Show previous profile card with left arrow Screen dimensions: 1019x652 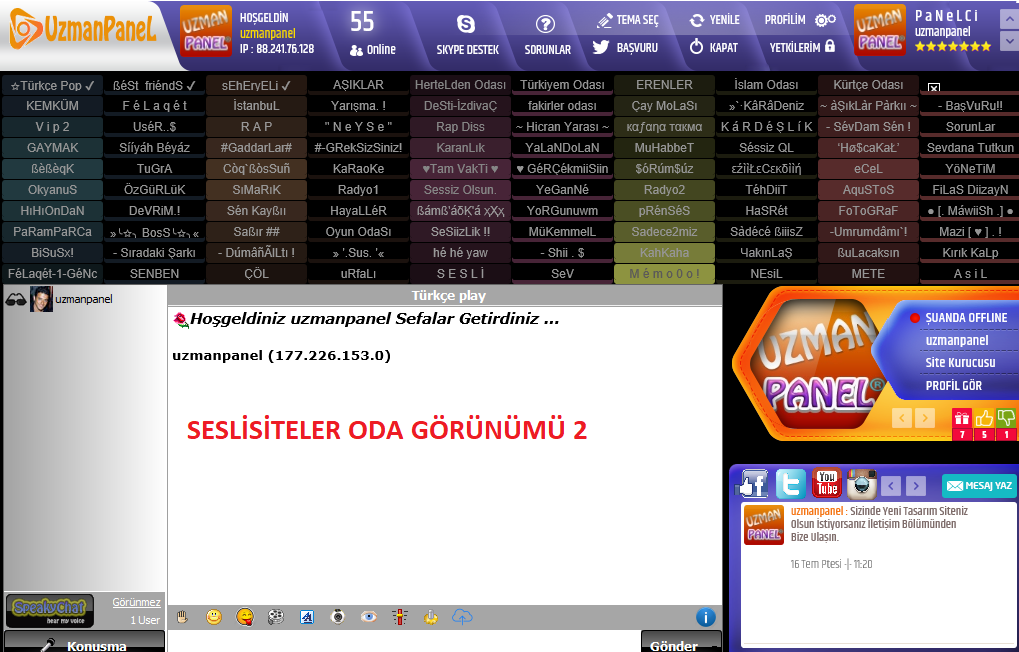pyautogui.click(x=901, y=417)
